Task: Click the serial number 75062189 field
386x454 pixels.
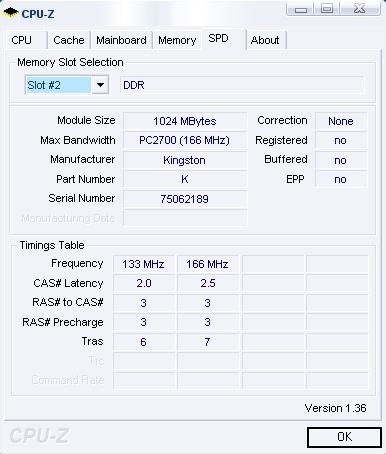Action: click(x=185, y=199)
